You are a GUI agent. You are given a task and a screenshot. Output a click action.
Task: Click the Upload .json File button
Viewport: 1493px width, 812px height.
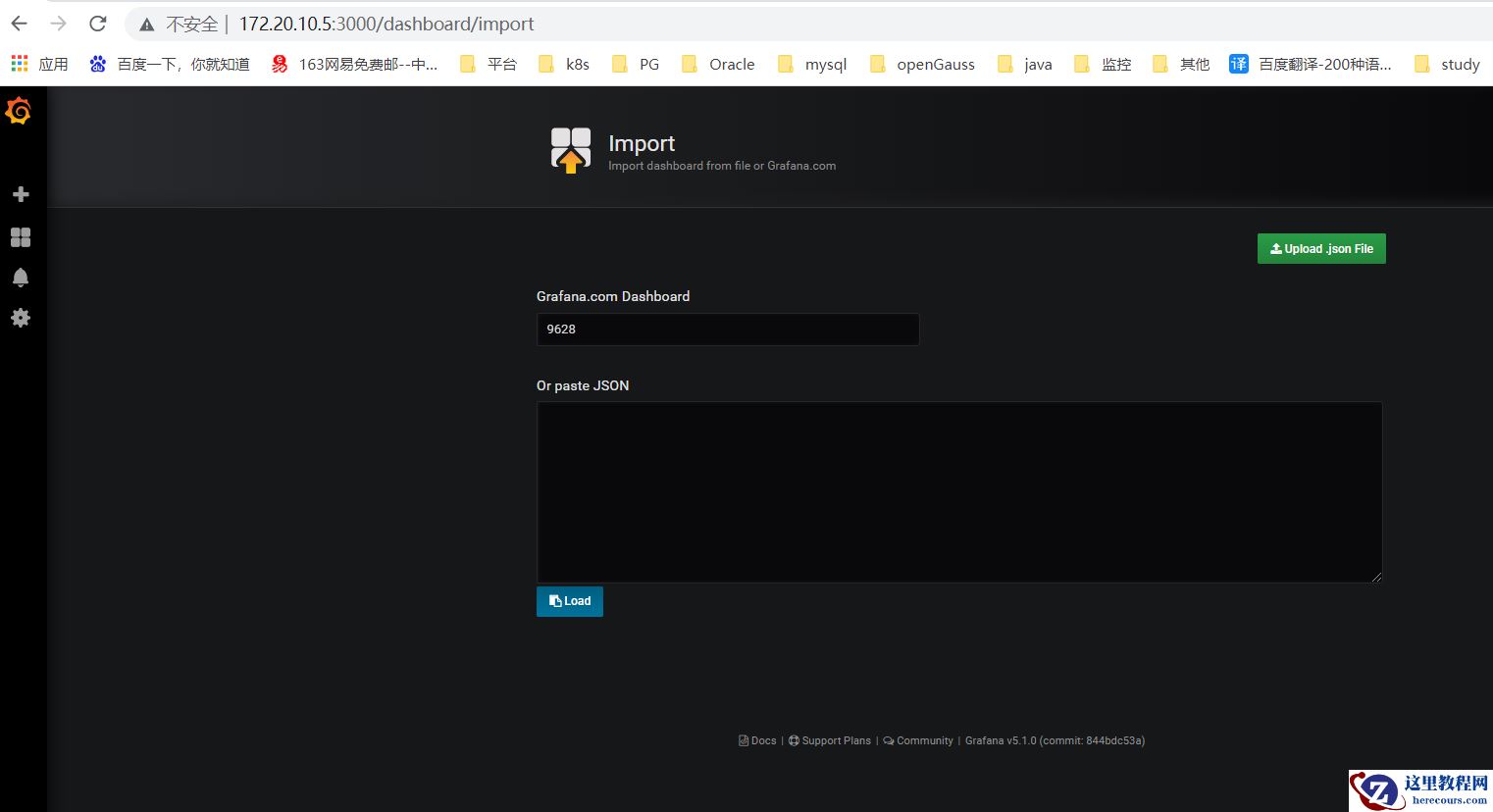[1320, 249]
